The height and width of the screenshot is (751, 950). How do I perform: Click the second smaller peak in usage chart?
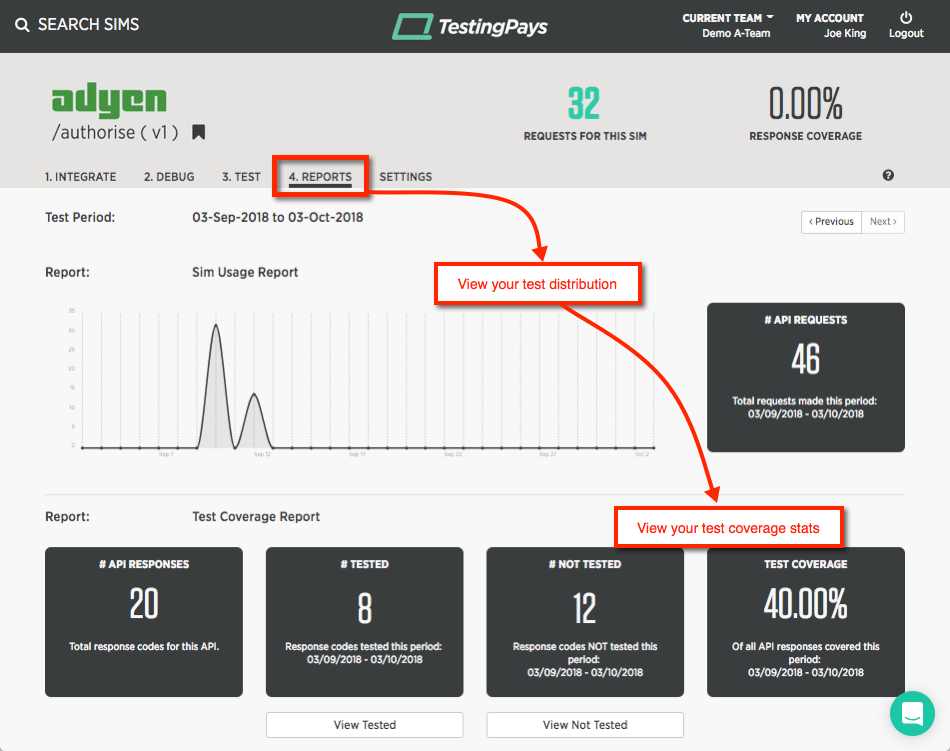coord(254,395)
